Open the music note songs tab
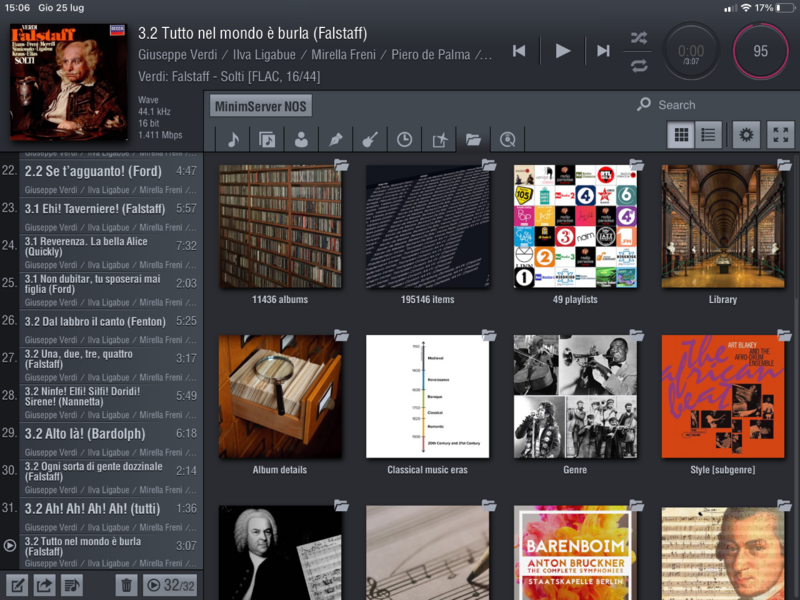 point(233,140)
